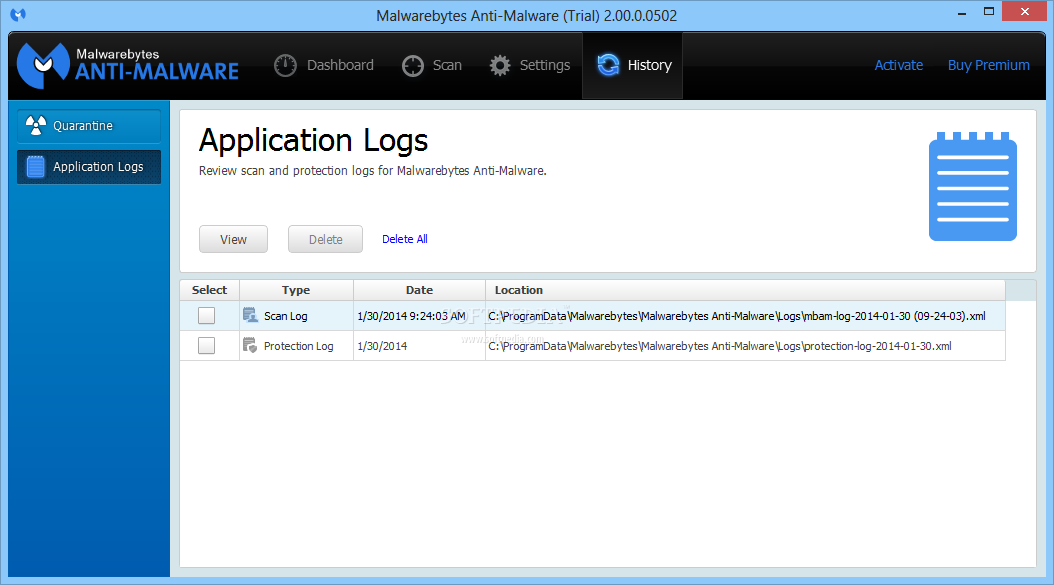Open the Dashboard tab
Image resolution: width=1054 pixels, height=585 pixels.
[324, 65]
